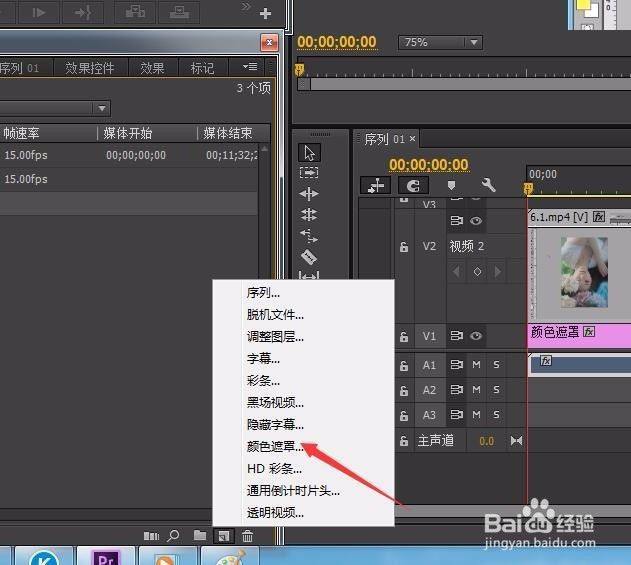Image resolution: width=631 pixels, height=565 pixels.
Task: Switch to the 标记 tab
Action: 202,68
